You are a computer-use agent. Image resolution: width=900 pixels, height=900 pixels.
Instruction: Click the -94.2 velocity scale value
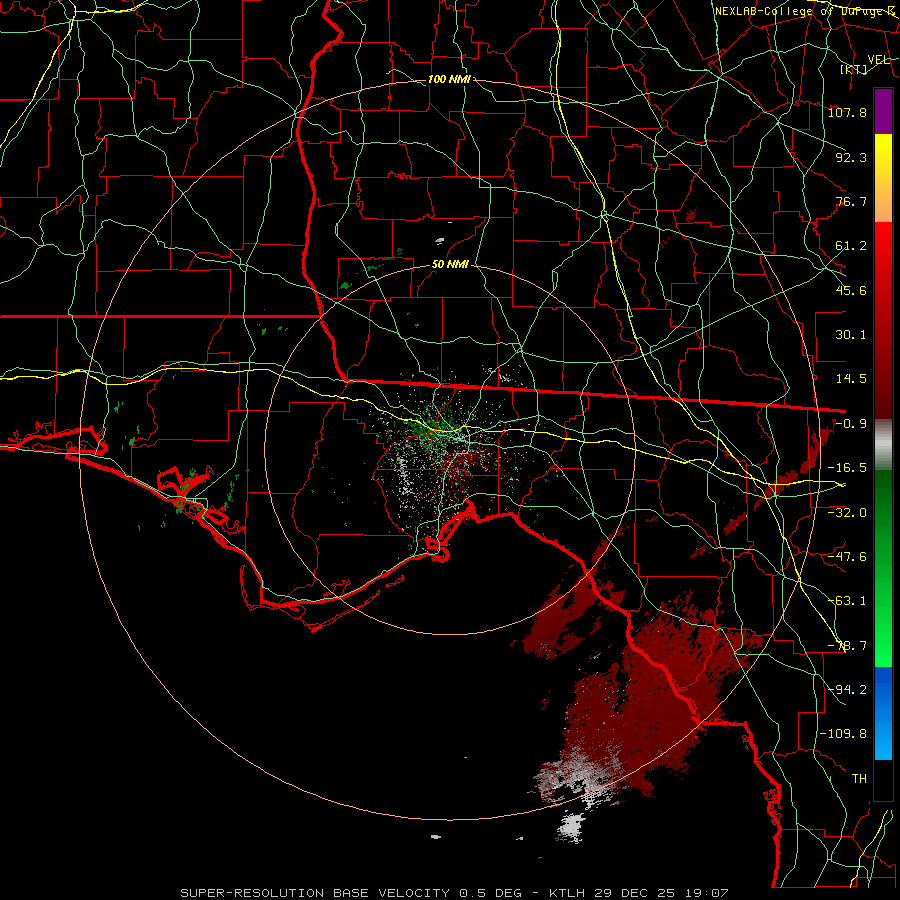pos(847,689)
